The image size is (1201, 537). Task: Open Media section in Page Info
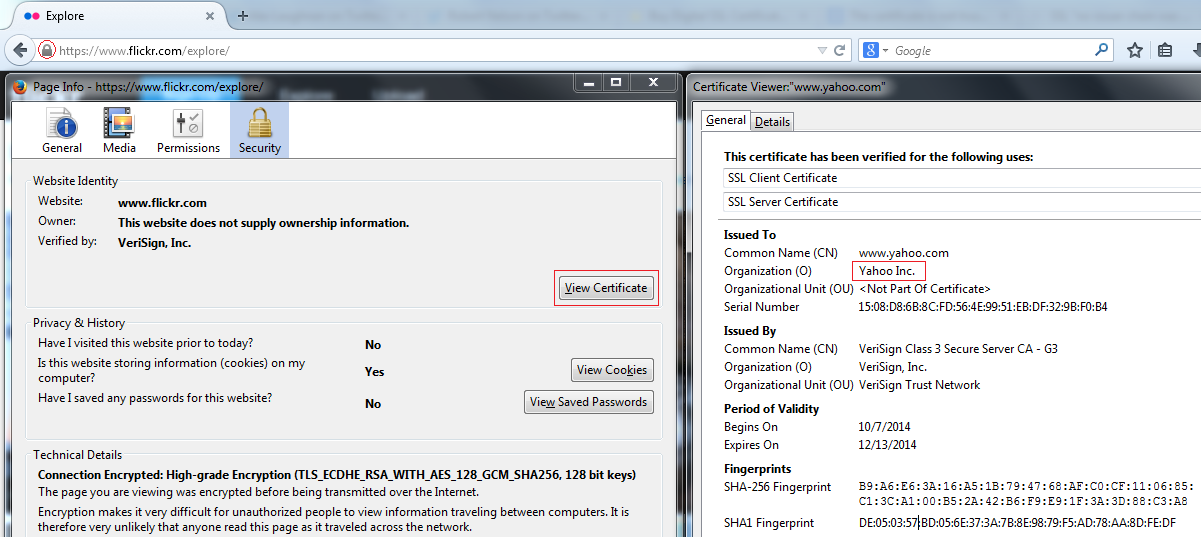(x=119, y=131)
